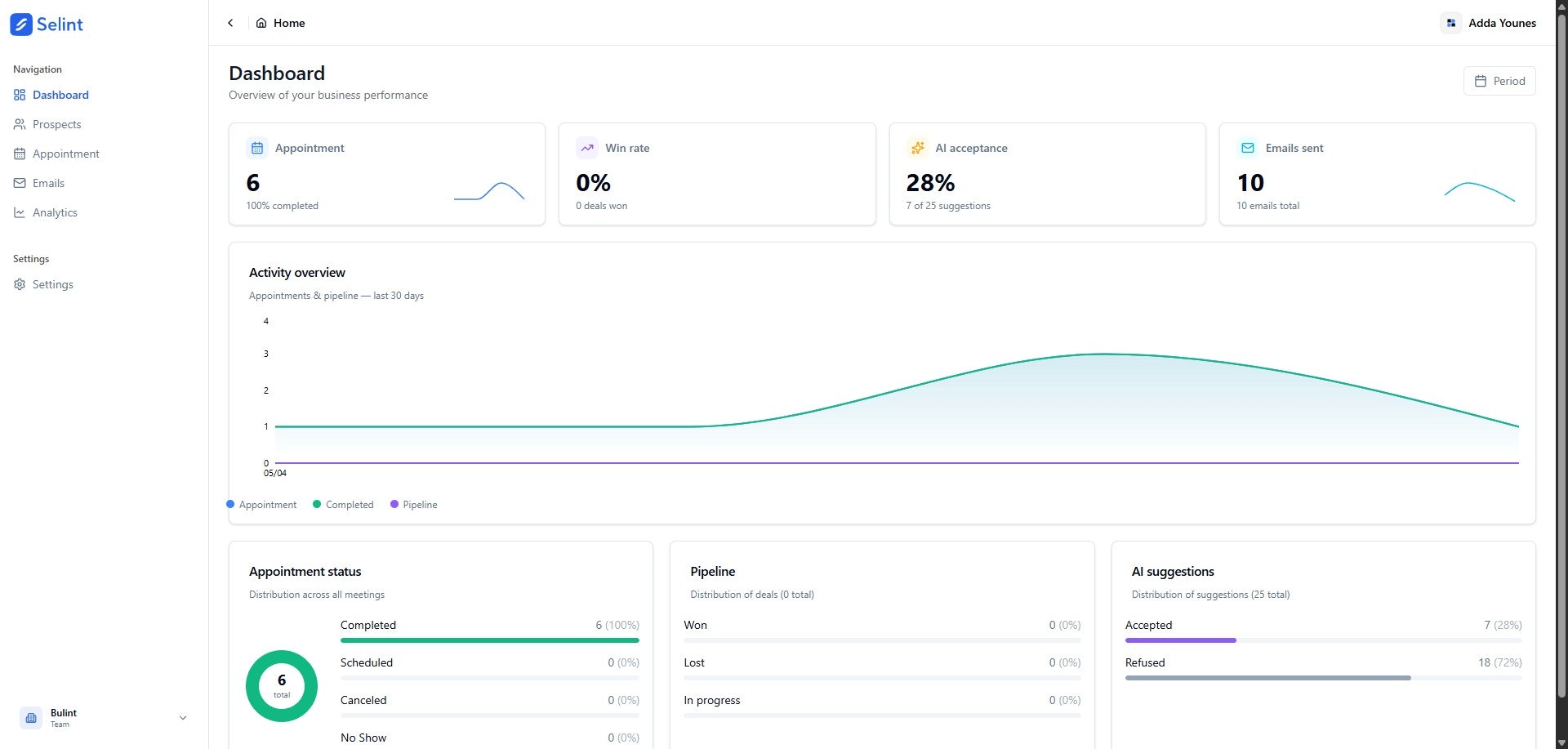Click the Lost pipeline row label
The image size is (1568, 749).
694,662
